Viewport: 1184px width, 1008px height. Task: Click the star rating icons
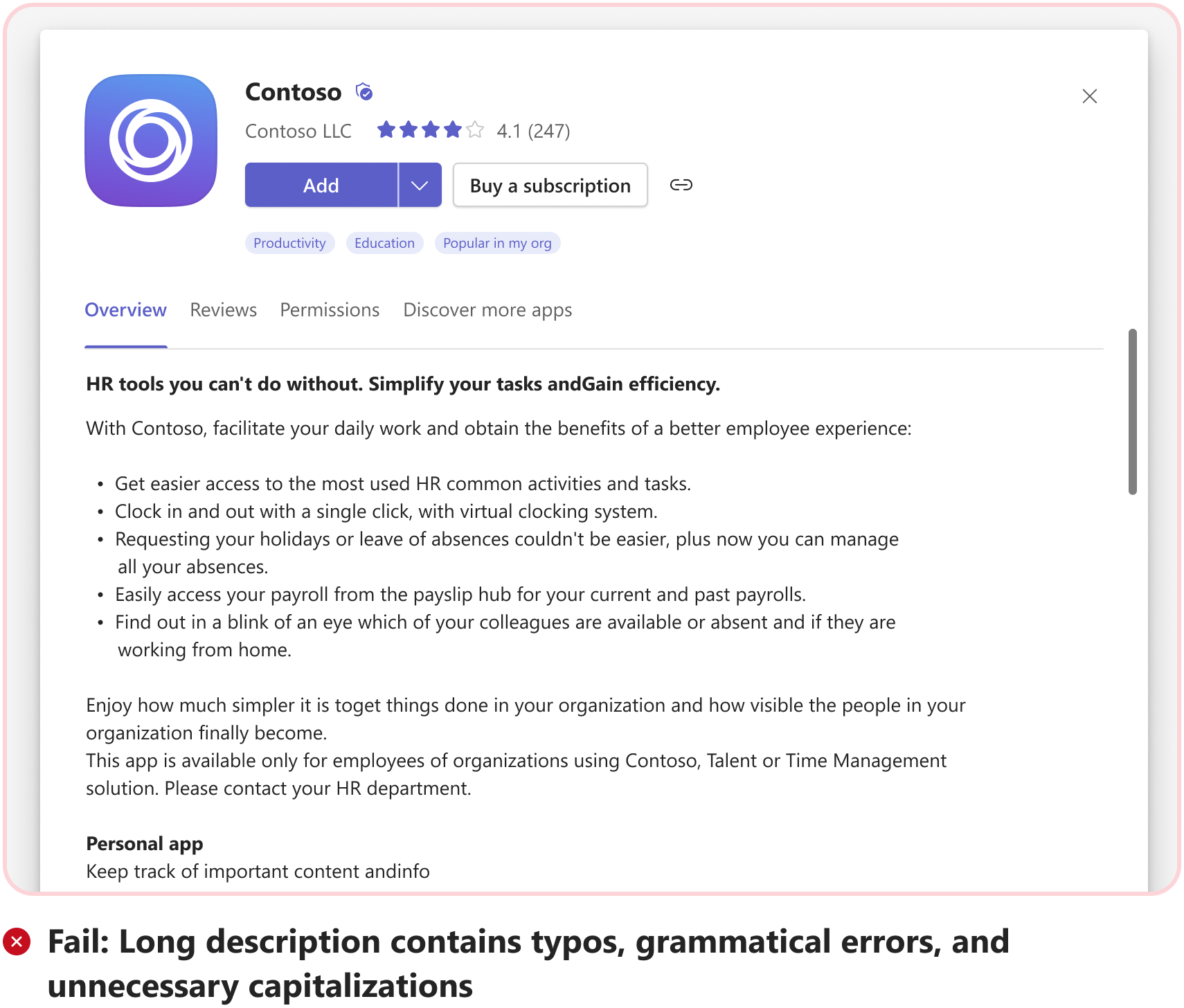[431, 129]
